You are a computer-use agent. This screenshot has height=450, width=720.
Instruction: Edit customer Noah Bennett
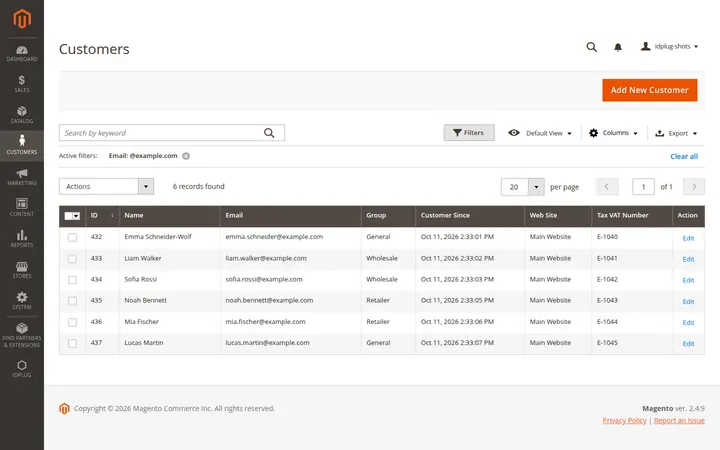(688, 302)
